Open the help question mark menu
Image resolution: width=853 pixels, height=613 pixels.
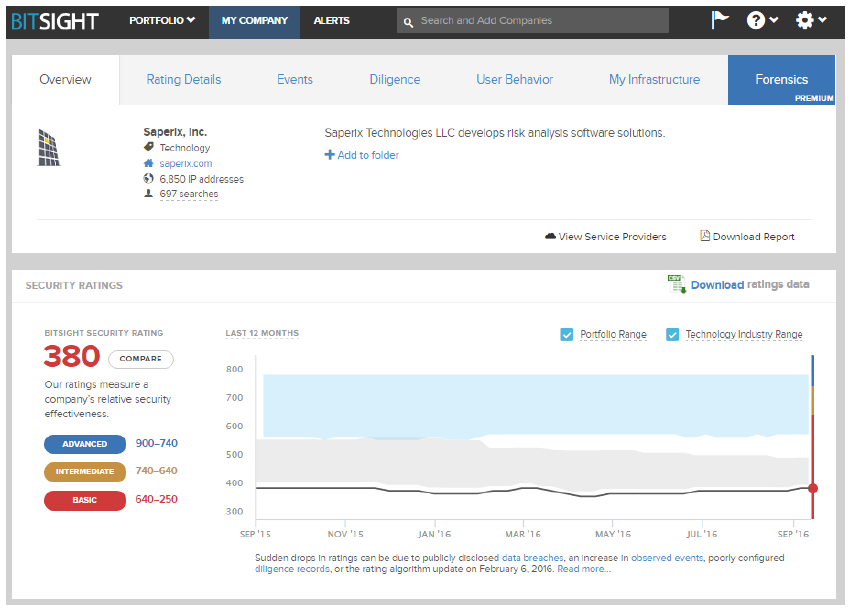point(762,21)
